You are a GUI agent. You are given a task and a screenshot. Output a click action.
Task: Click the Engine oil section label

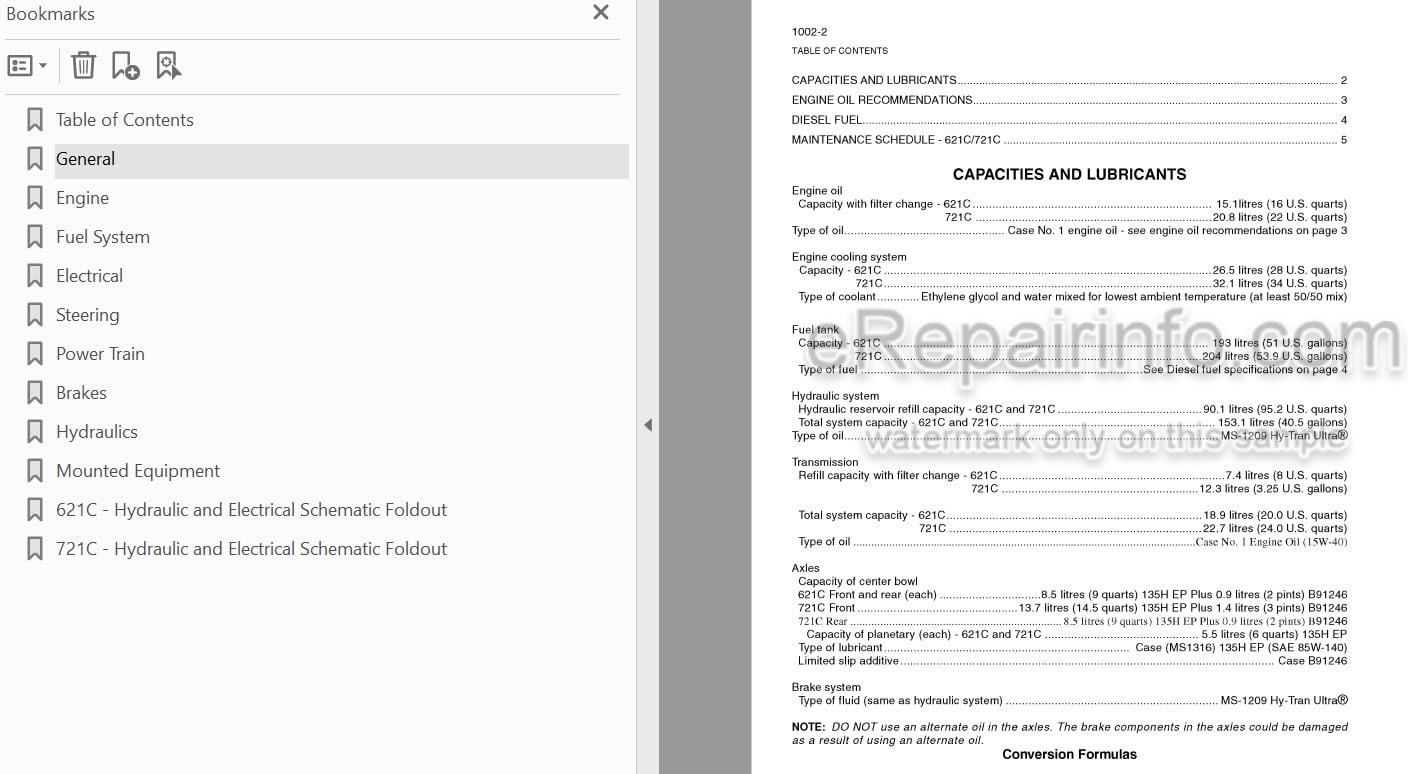pos(817,191)
